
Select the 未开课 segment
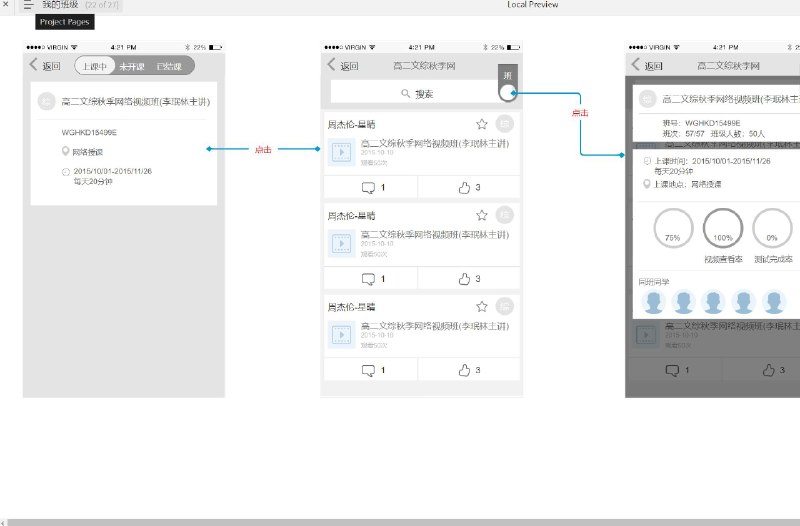click(132, 66)
